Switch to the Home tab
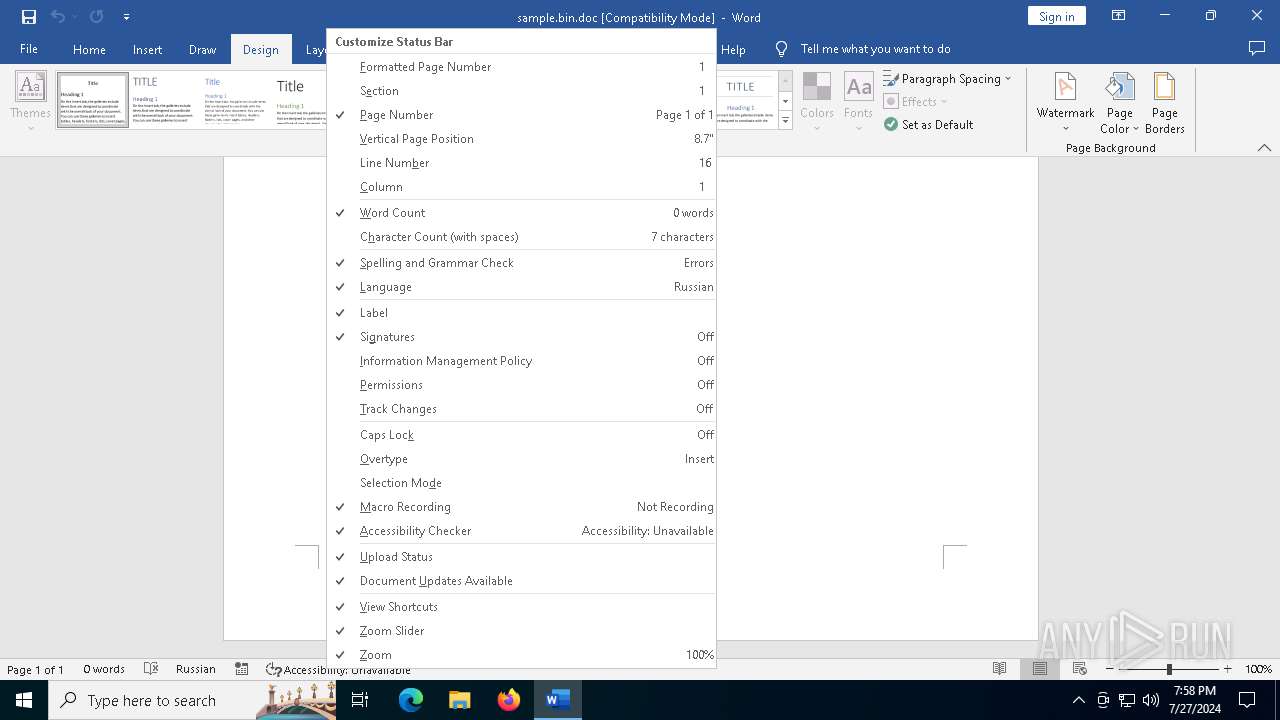The image size is (1280, 720). pyautogui.click(x=89, y=50)
